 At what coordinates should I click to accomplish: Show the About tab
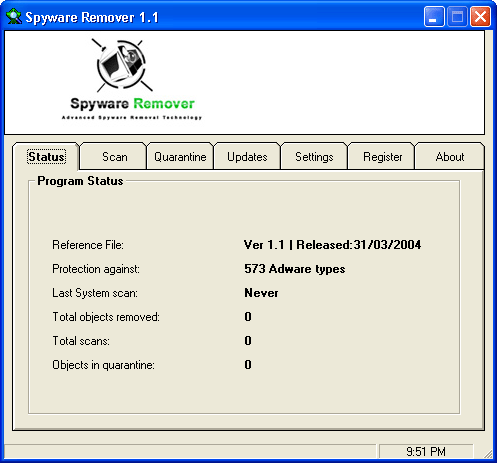coord(450,156)
